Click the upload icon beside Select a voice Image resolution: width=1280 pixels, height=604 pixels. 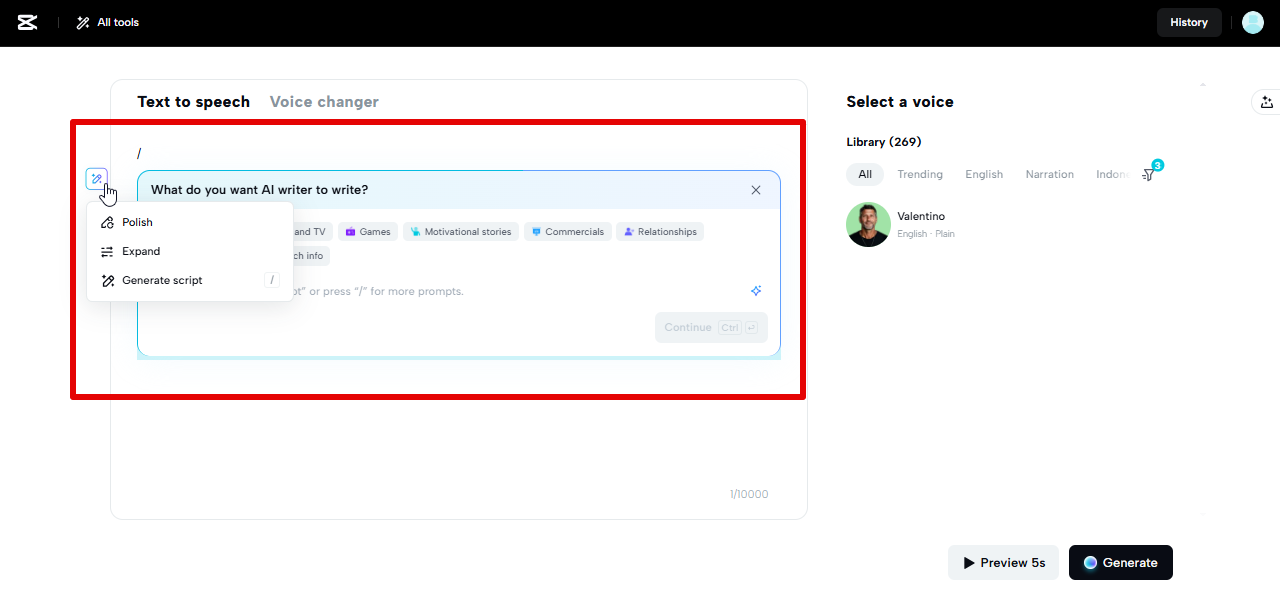coord(1267,102)
